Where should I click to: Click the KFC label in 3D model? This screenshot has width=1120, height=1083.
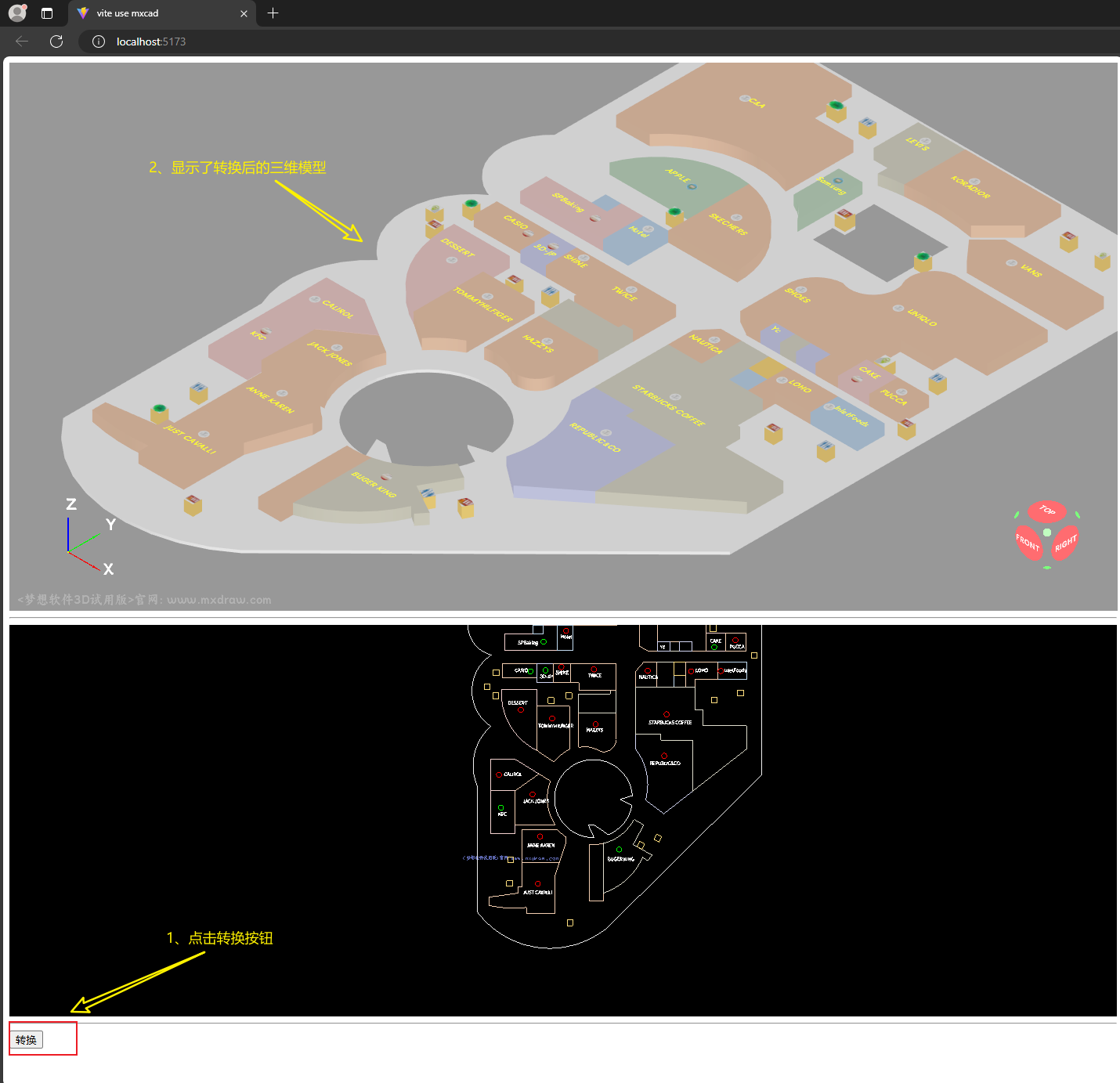click(x=258, y=335)
